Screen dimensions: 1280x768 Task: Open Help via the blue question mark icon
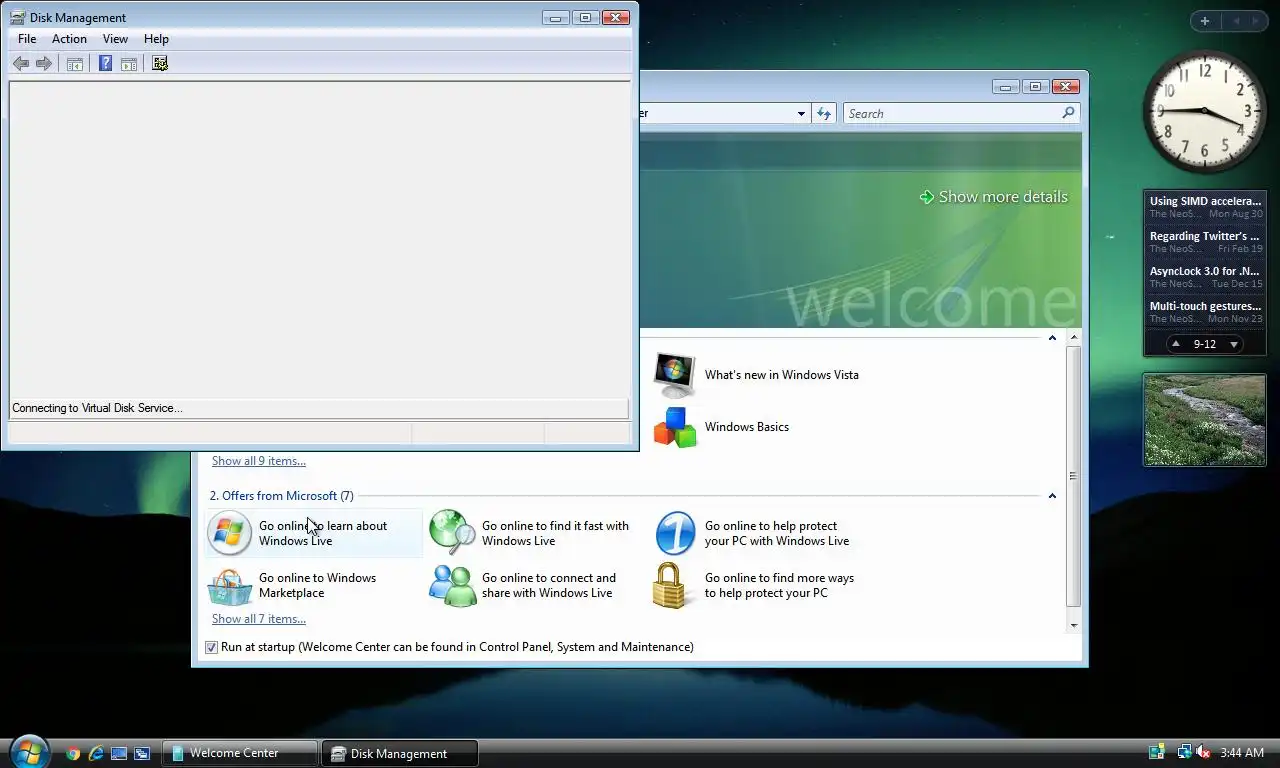(105, 64)
